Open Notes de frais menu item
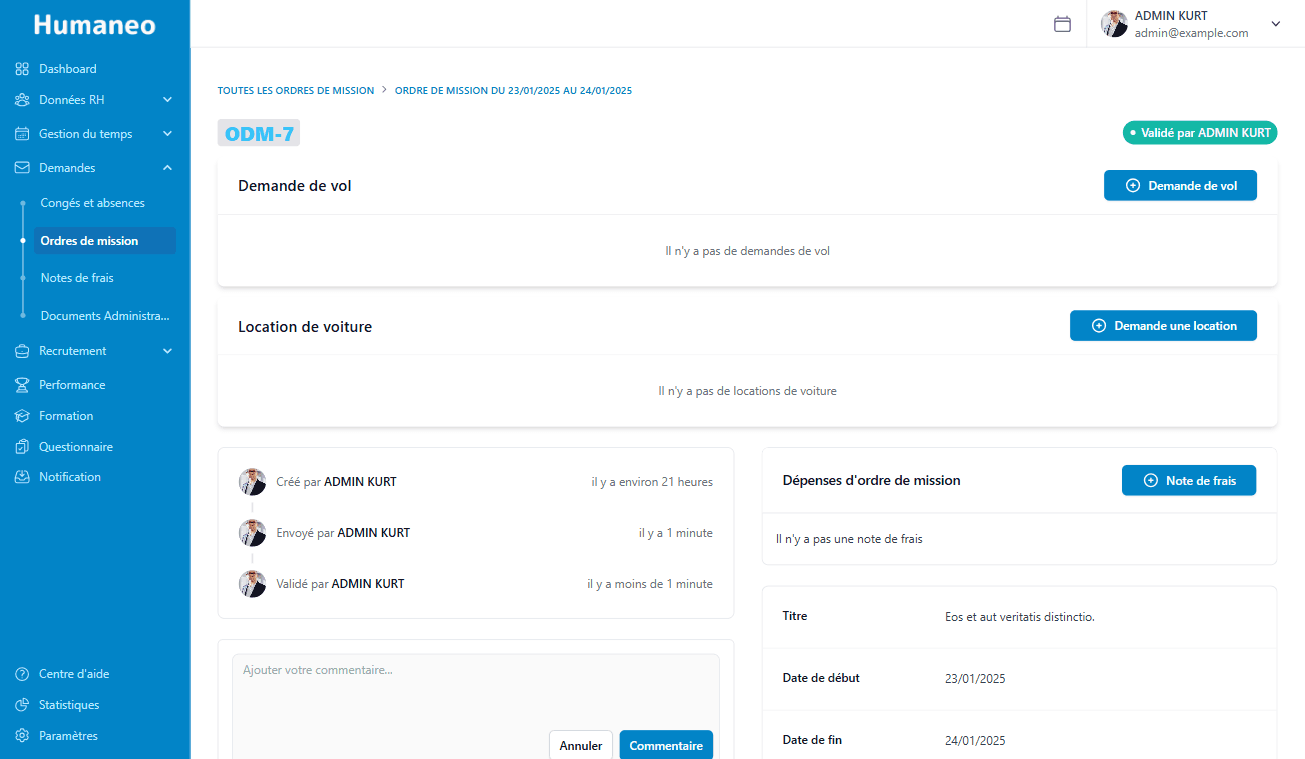 77,278
